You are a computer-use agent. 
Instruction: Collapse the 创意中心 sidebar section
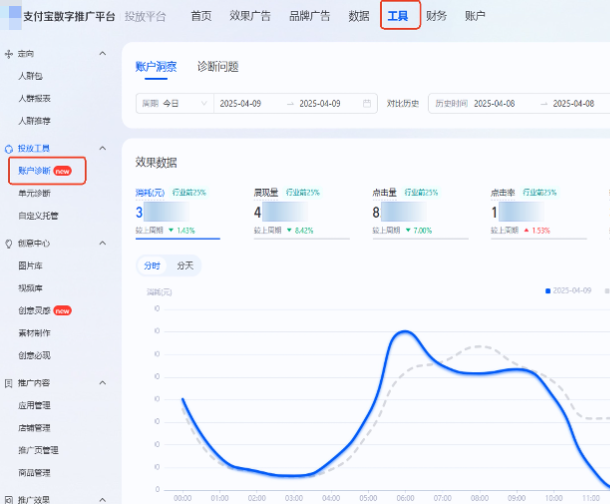coord(103,243)
